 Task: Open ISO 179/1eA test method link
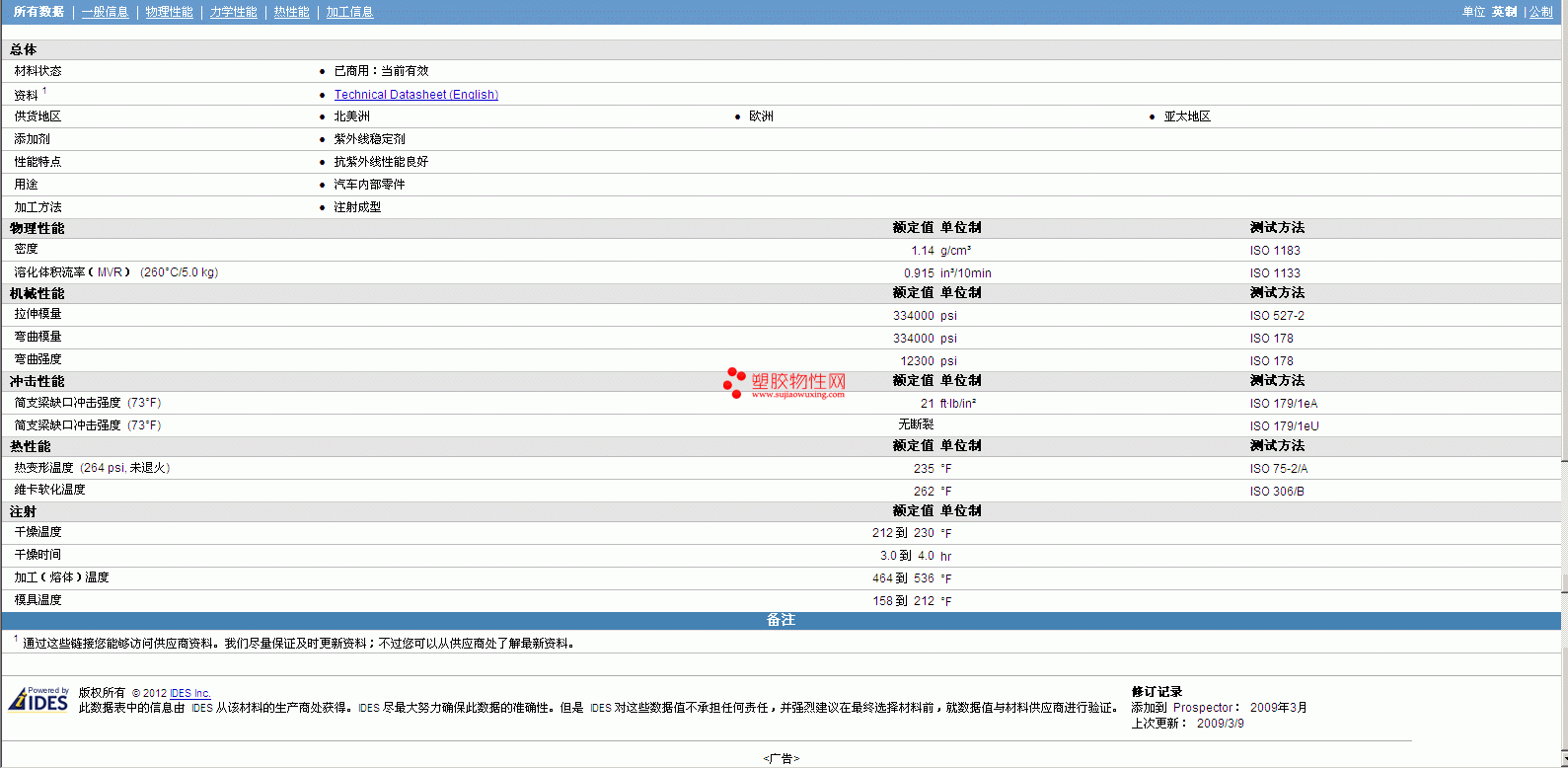(1284, 404)
